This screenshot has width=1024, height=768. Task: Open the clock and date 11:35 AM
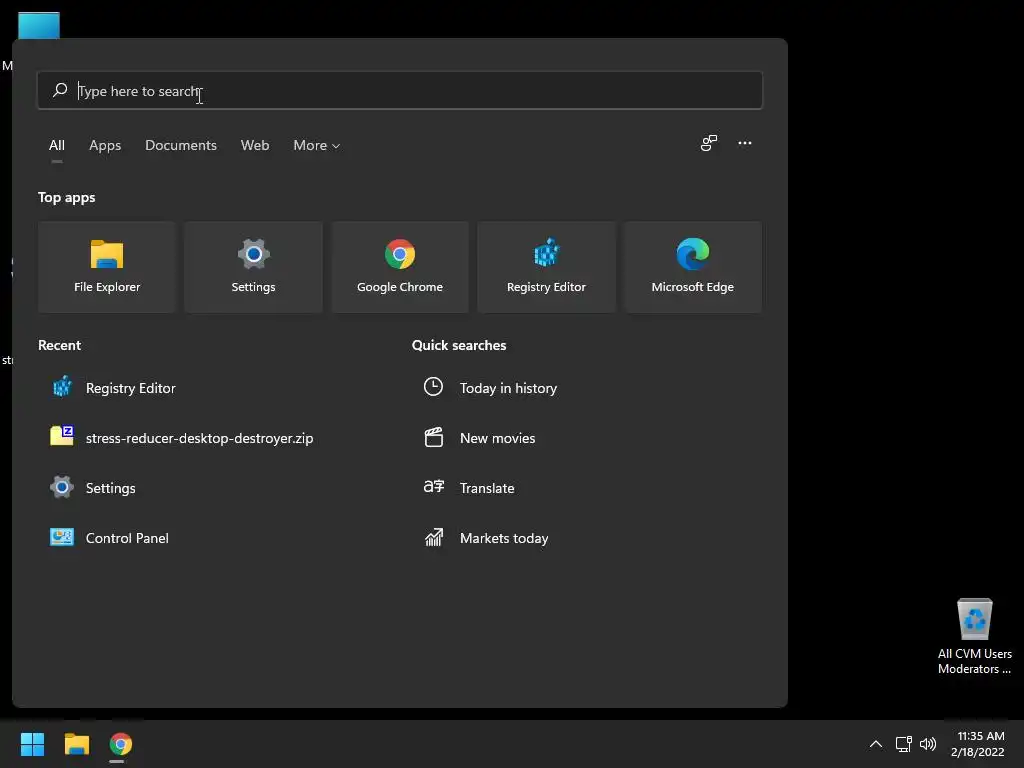(978, 744)
